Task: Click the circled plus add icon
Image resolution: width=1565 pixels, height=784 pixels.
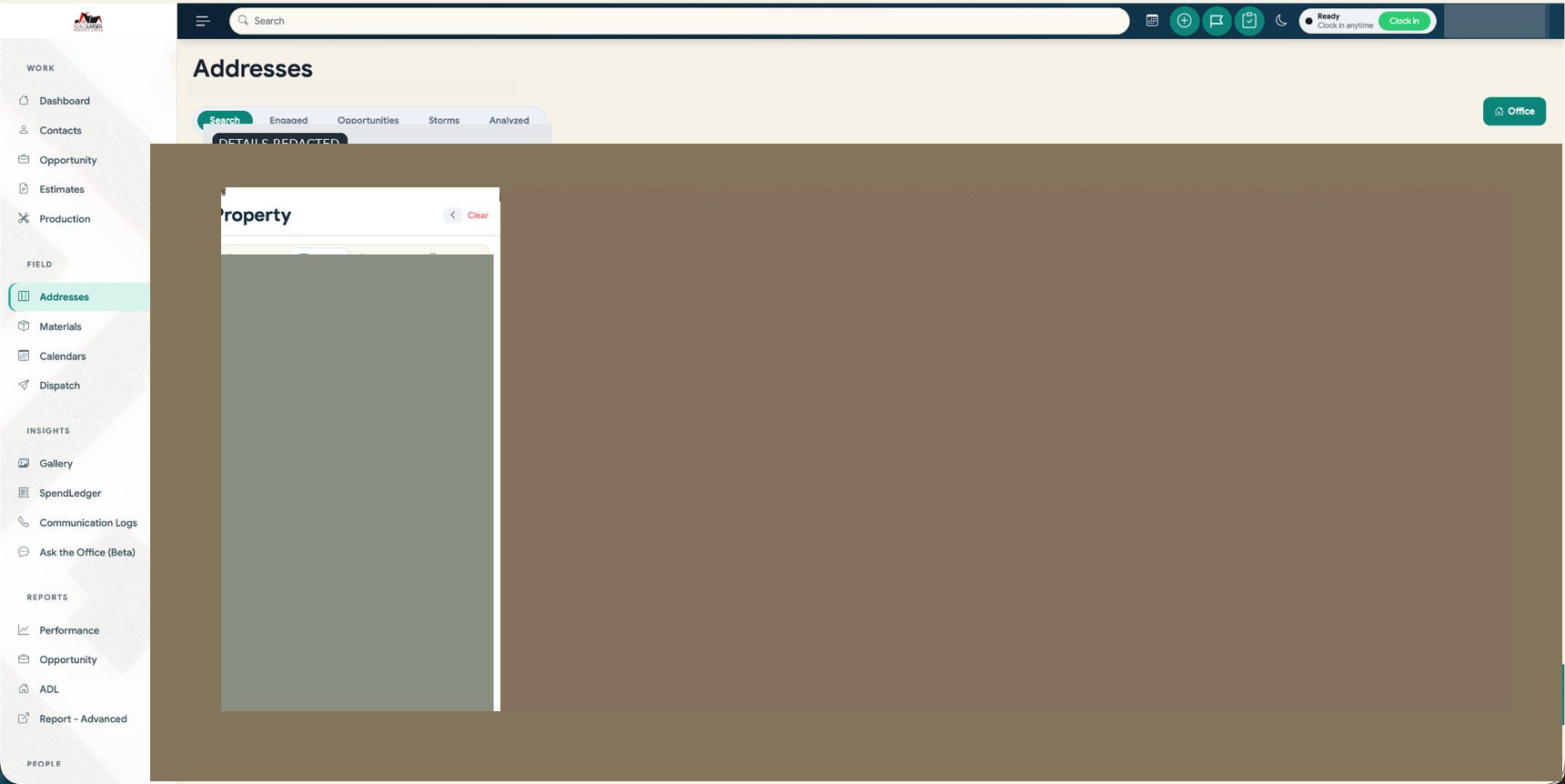Action: [1184, 21]
